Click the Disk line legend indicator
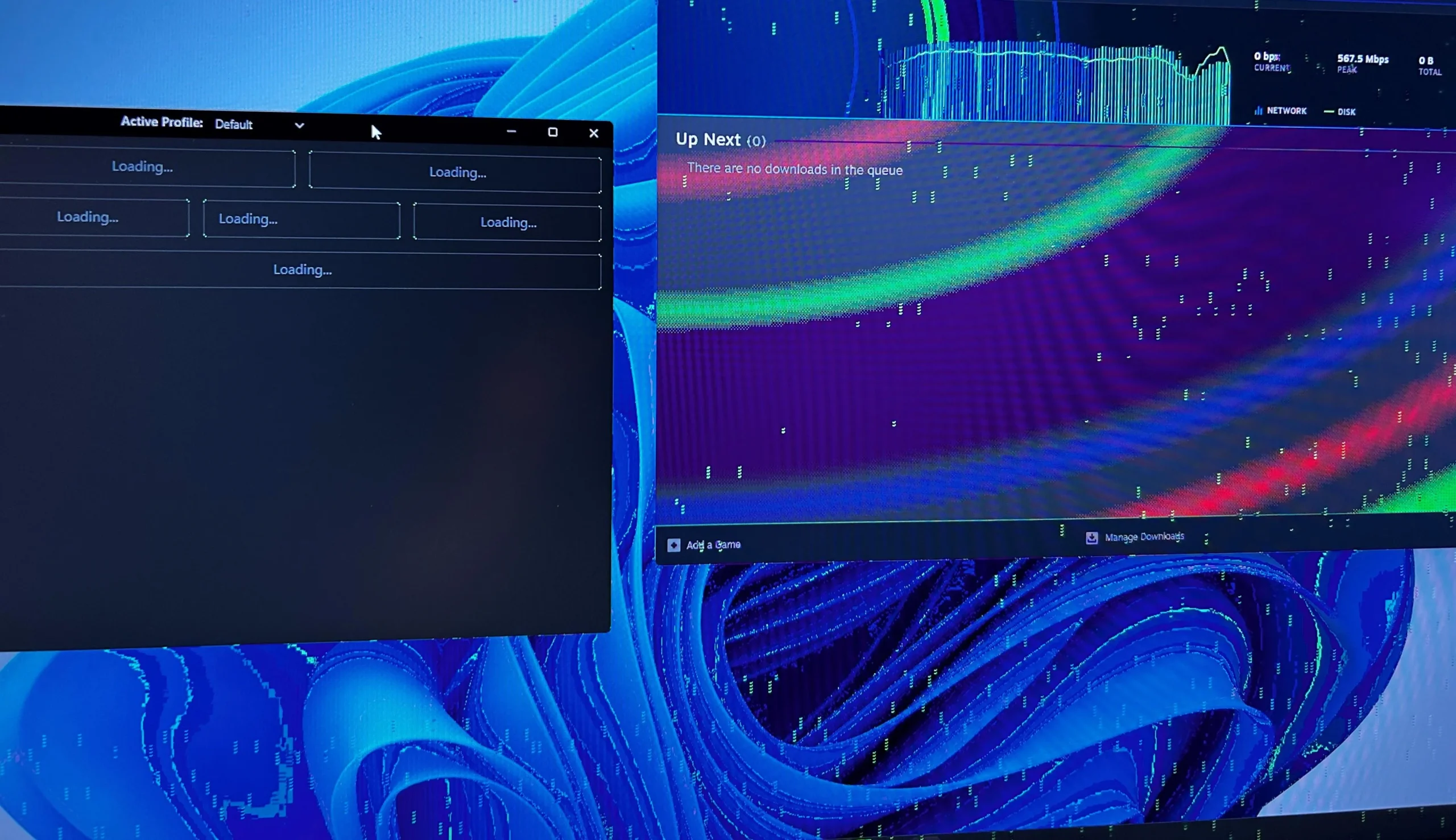1456x840 pixels. tap(1329, 111)
